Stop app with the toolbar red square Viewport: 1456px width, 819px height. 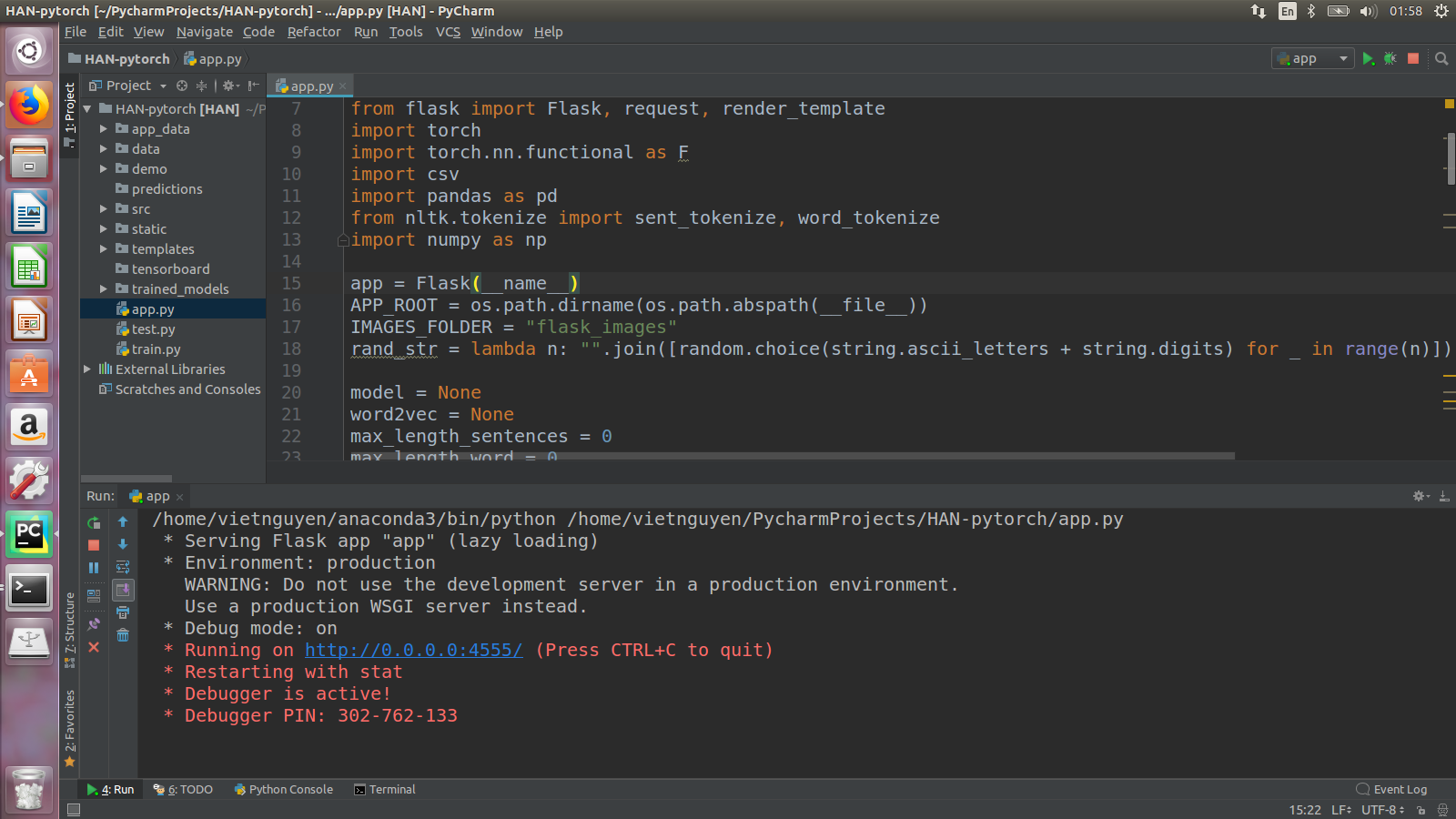click(x=1413, y=58)
